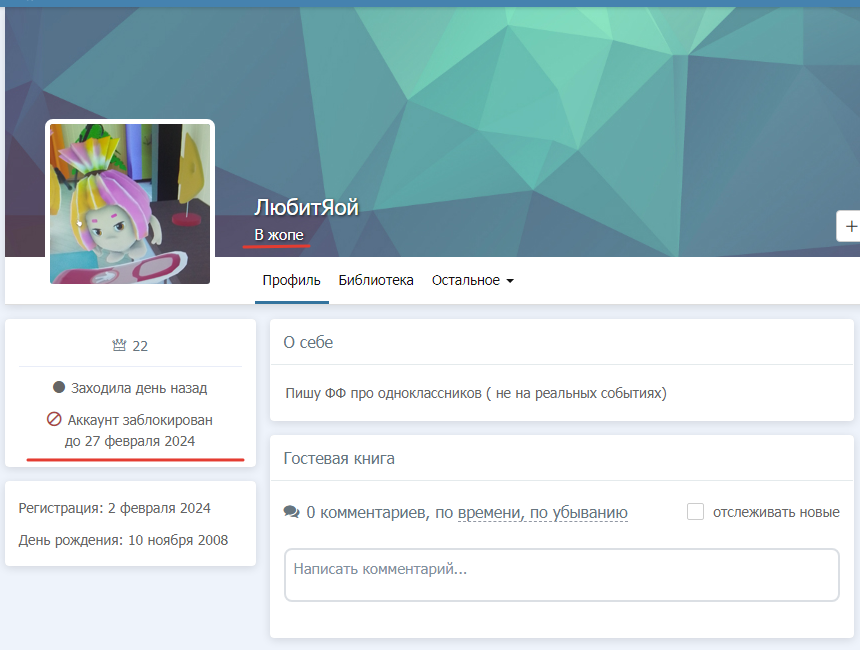860x650 pixels.
Task: Click the "День рождения" birthday line
Action: 123,540
